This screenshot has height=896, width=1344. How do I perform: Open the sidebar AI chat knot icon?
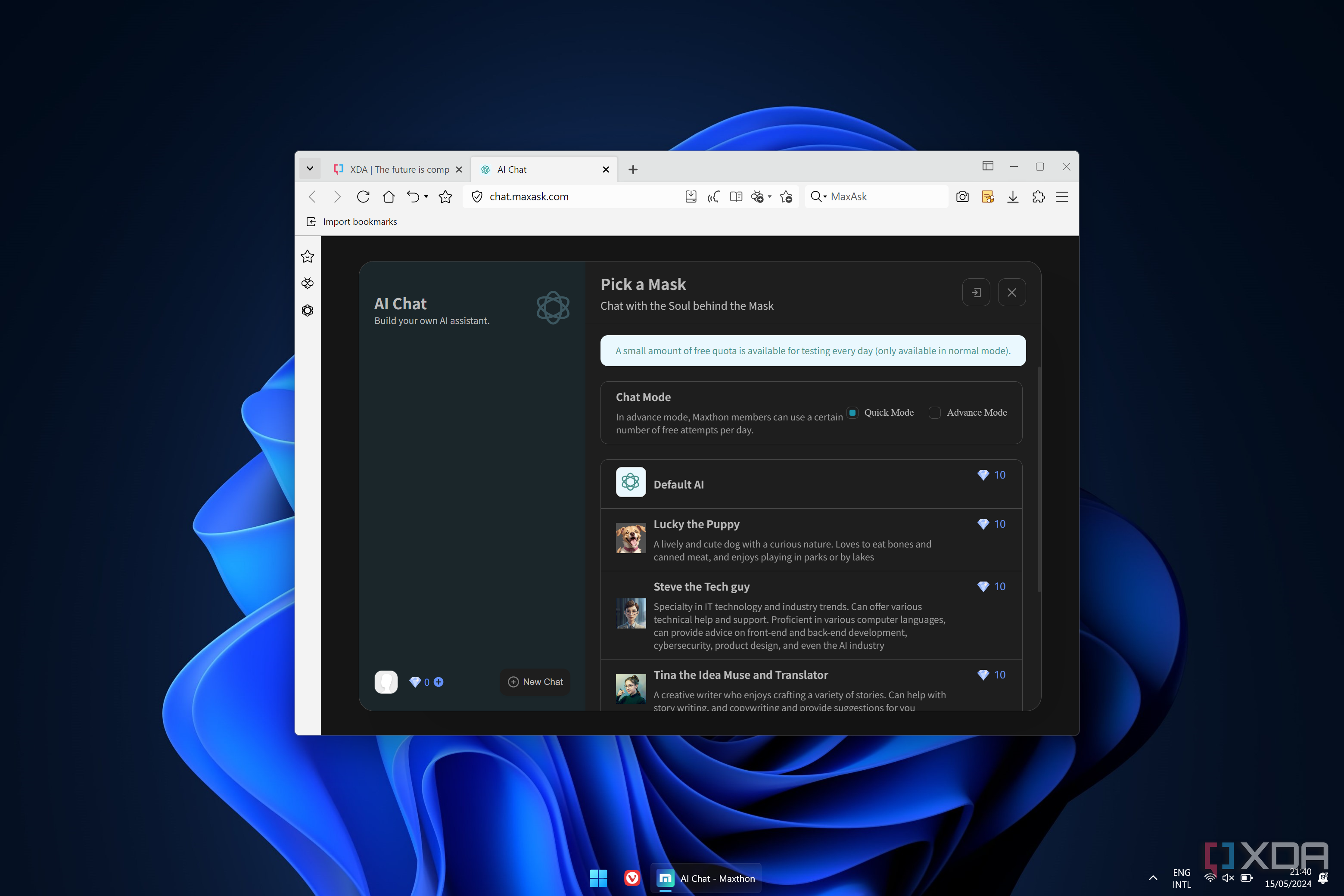308,310
